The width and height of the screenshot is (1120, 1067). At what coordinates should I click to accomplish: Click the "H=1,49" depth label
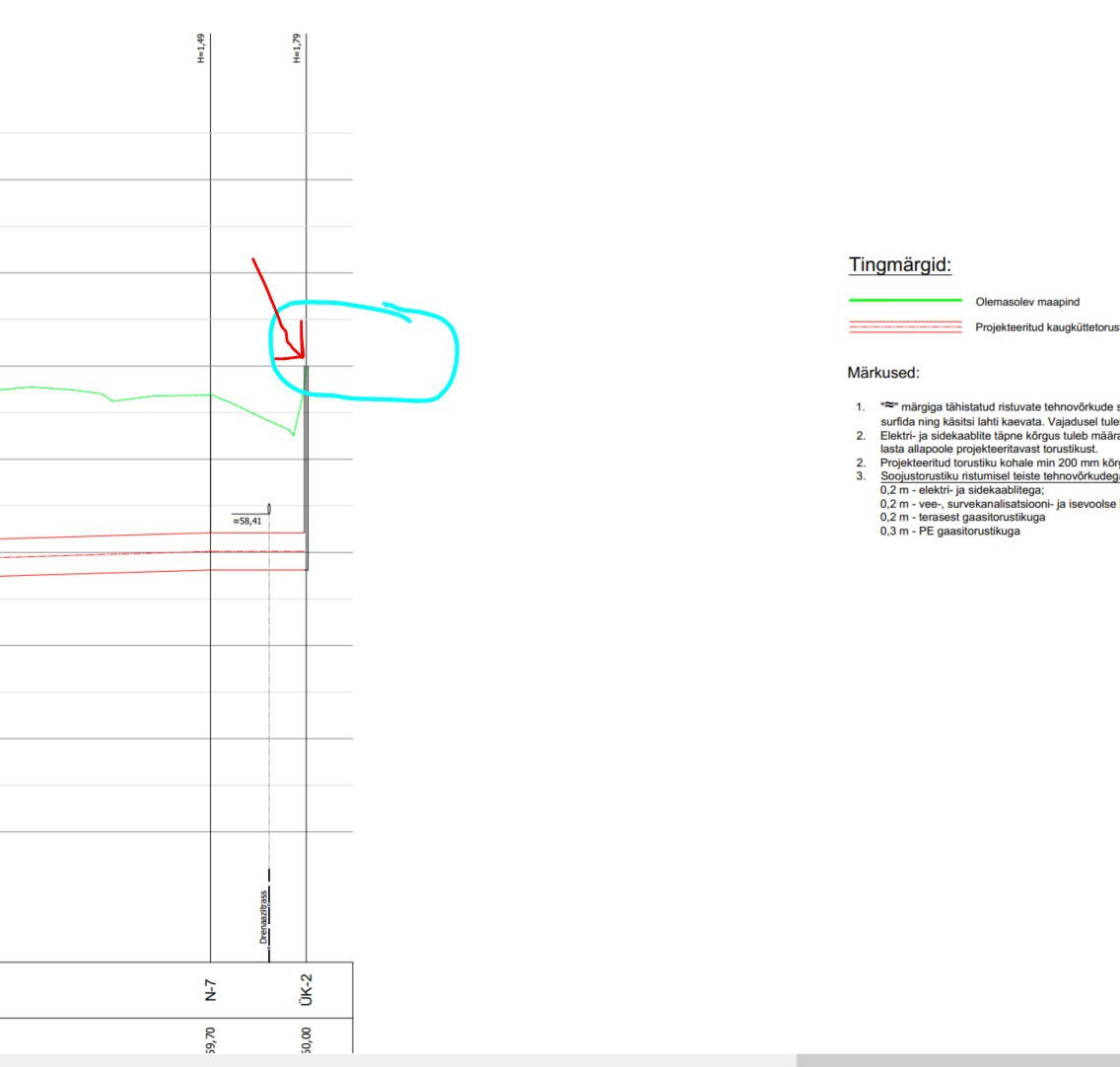201,48
